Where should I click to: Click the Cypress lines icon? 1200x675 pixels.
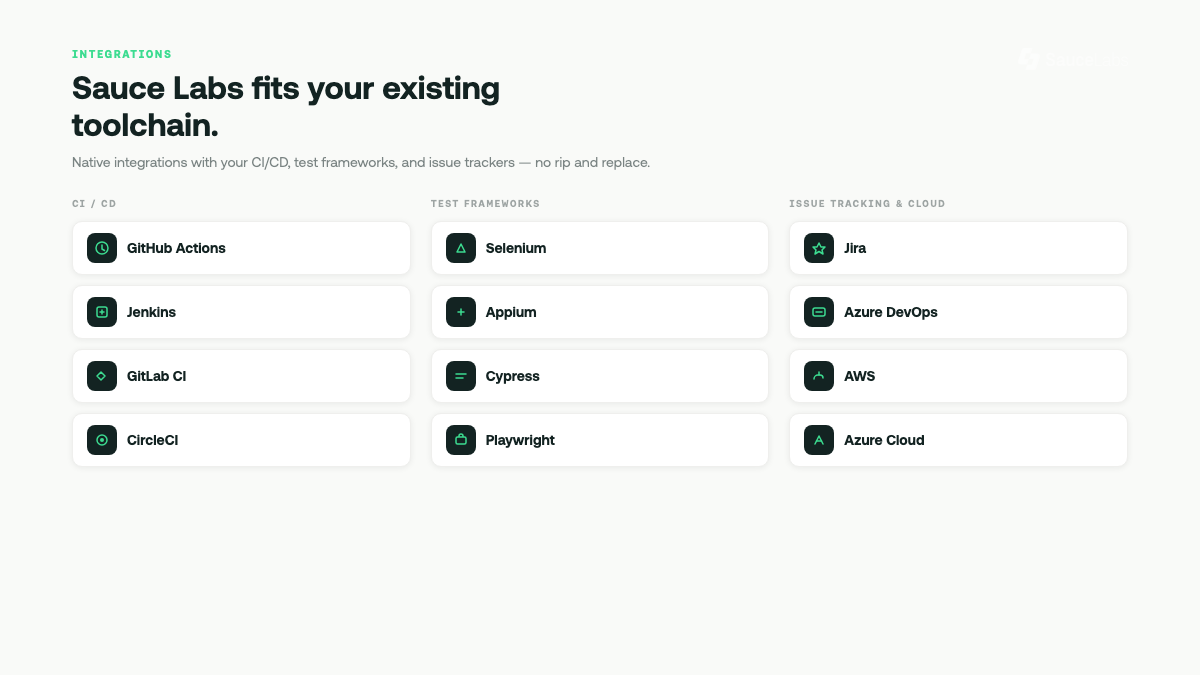pyautogui.click(x=461, y=376)
